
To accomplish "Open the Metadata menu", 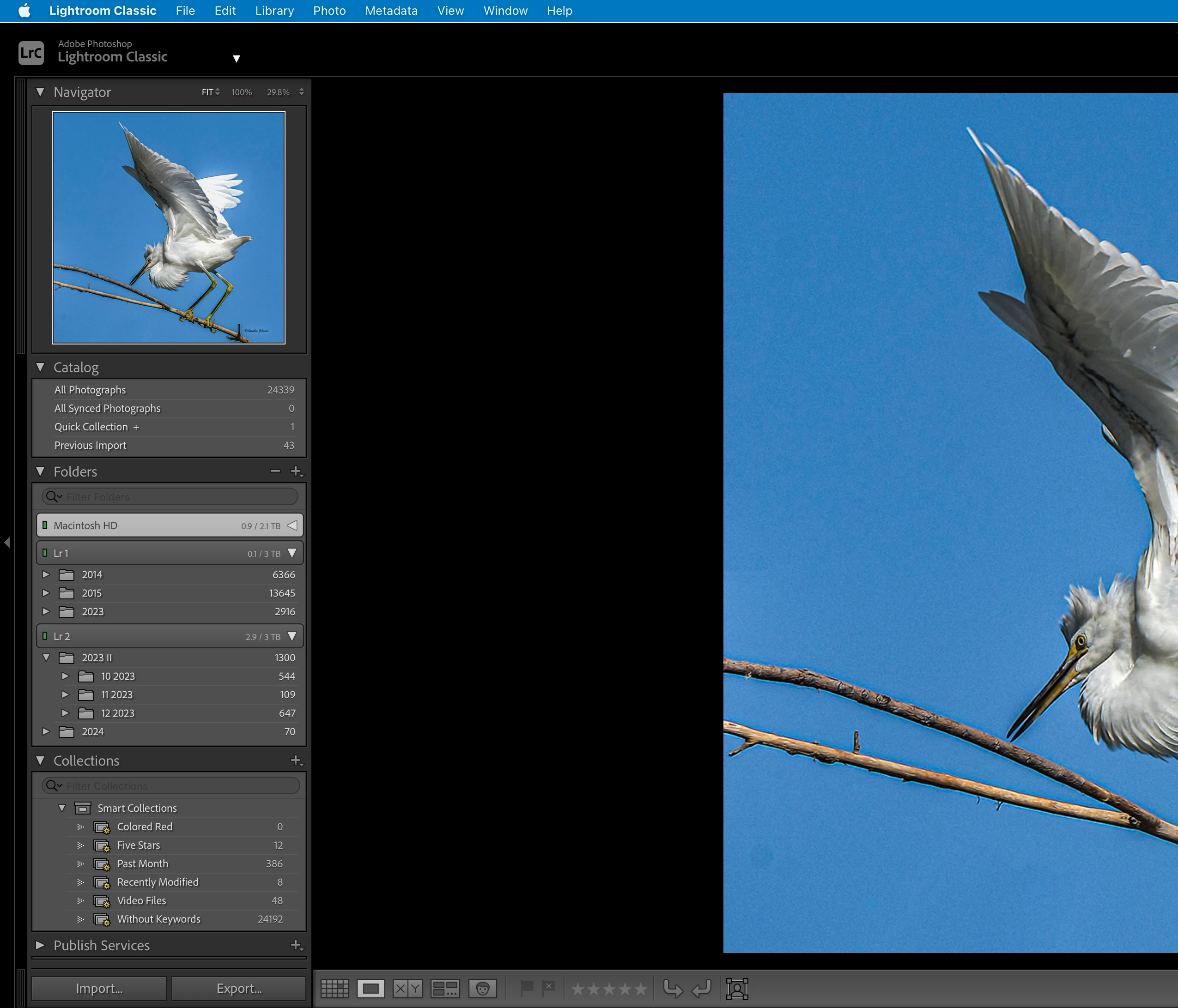I will pyautogui.click(x=391, y=11).
